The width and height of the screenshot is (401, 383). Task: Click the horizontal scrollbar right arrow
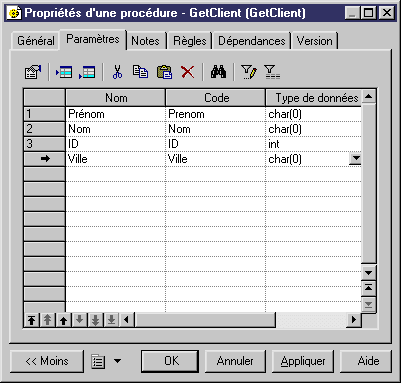pyautogui.click(x=353, y=320)
